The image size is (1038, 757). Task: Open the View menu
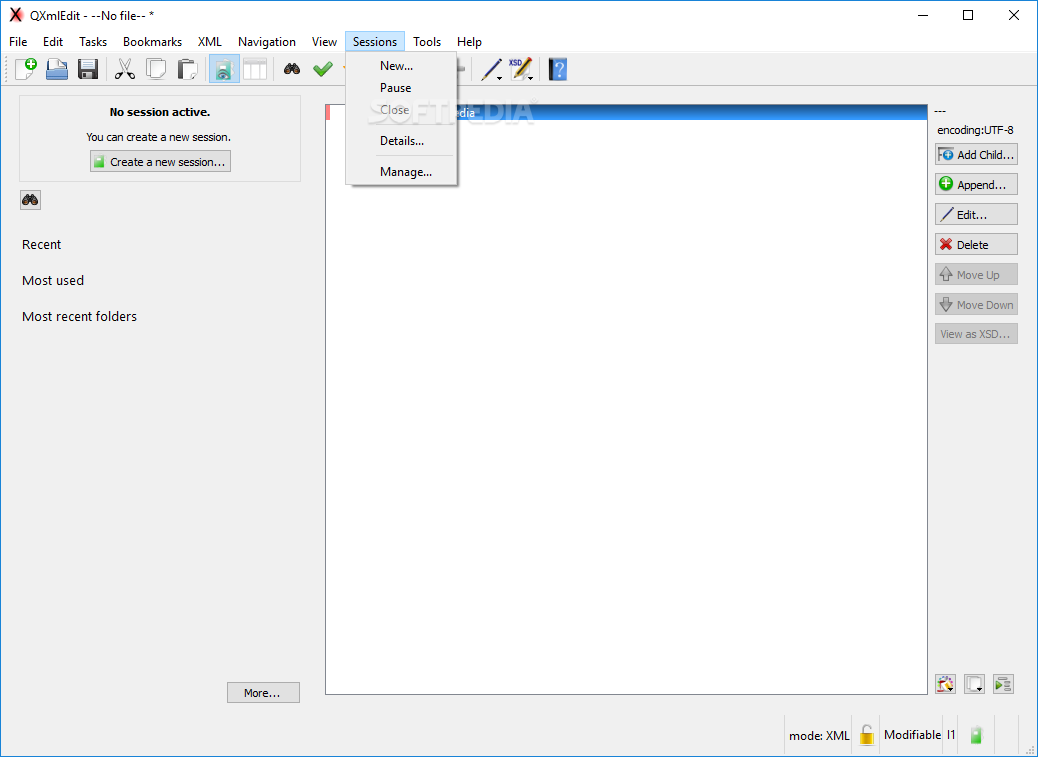coord(324,42)
